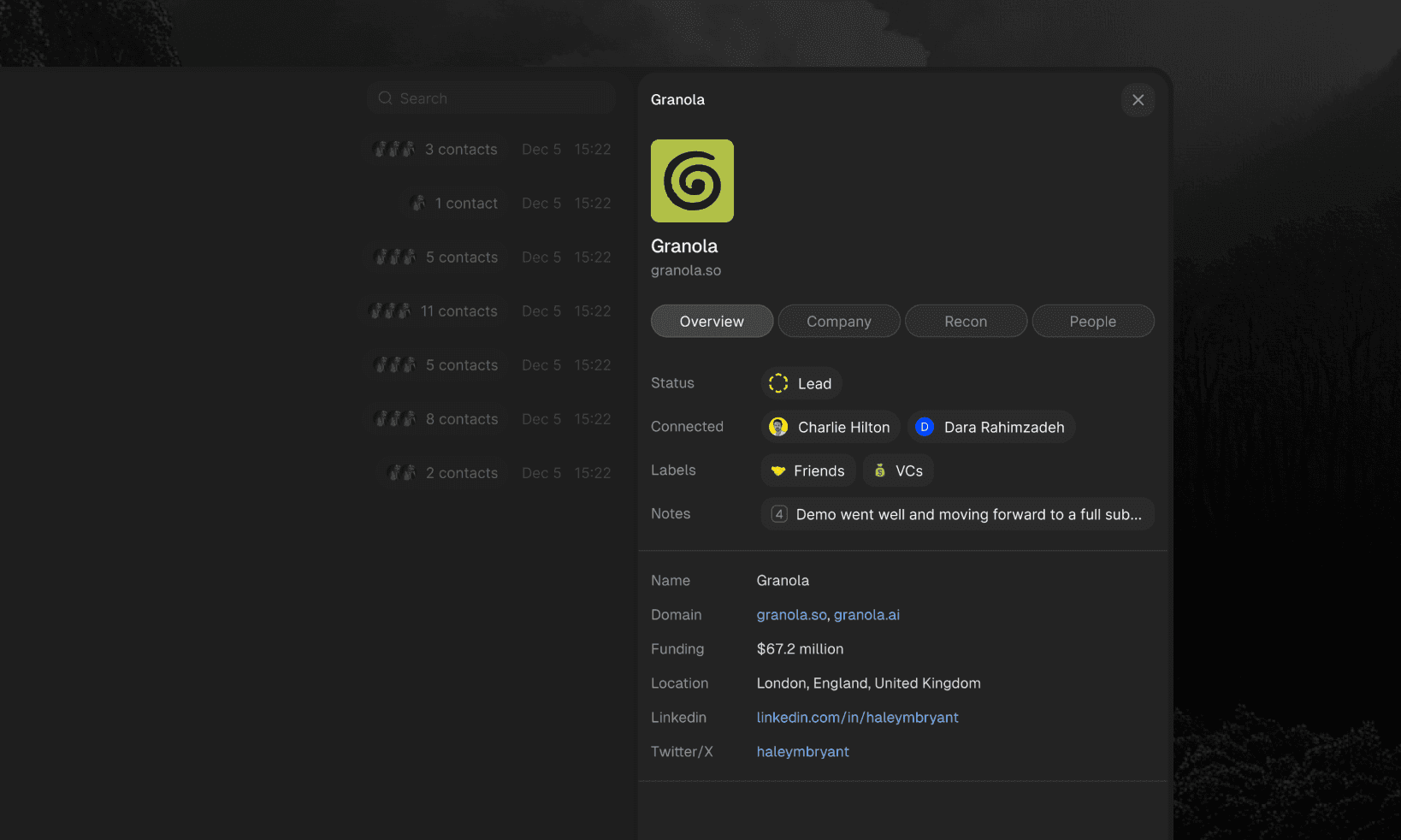
Task: Click the Granola spiral logo image
Action: click(692, 180)
